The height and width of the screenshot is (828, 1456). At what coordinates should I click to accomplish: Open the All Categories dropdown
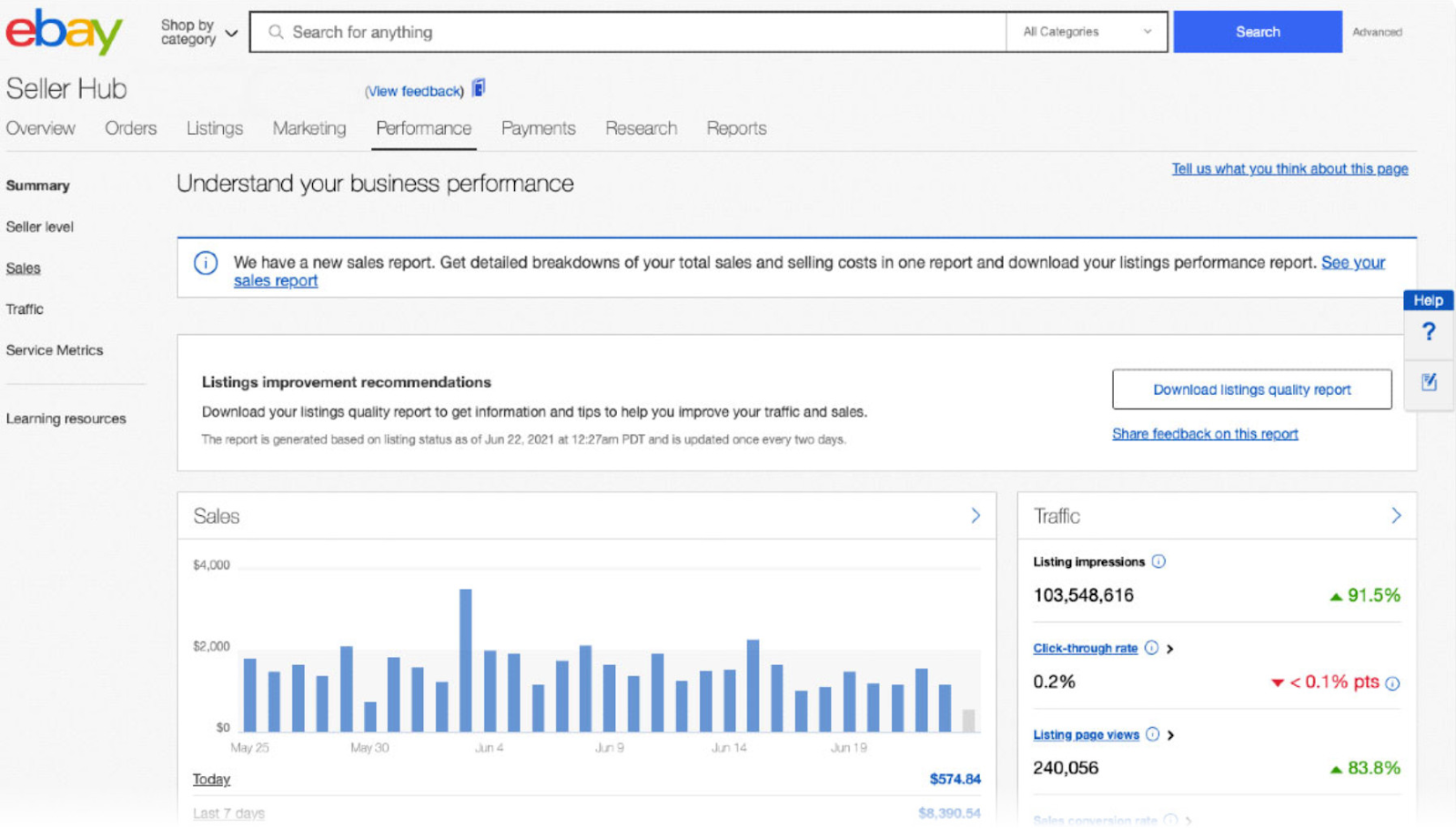click(x=1086, y=31)
